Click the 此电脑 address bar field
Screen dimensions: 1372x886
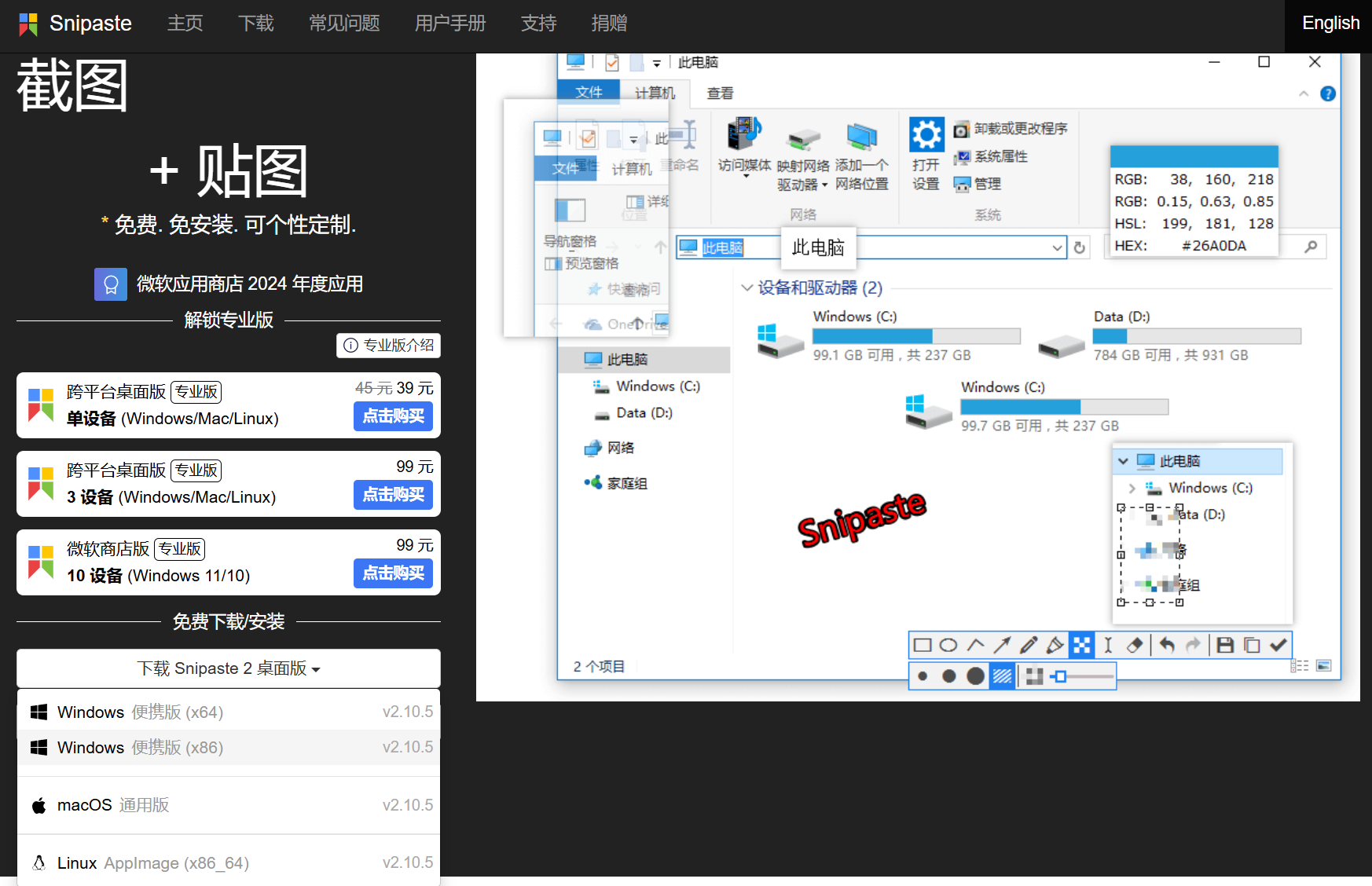tap(871, 248)
